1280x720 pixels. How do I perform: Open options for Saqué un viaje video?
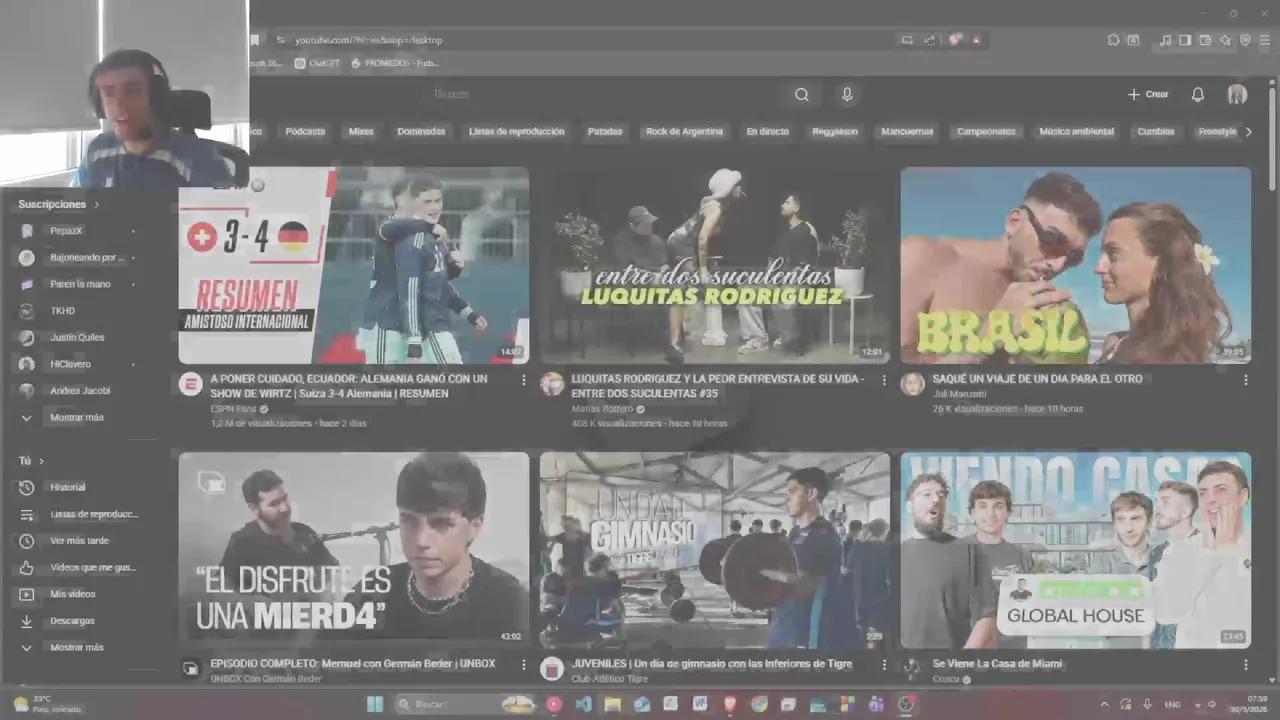[1245, 380]
